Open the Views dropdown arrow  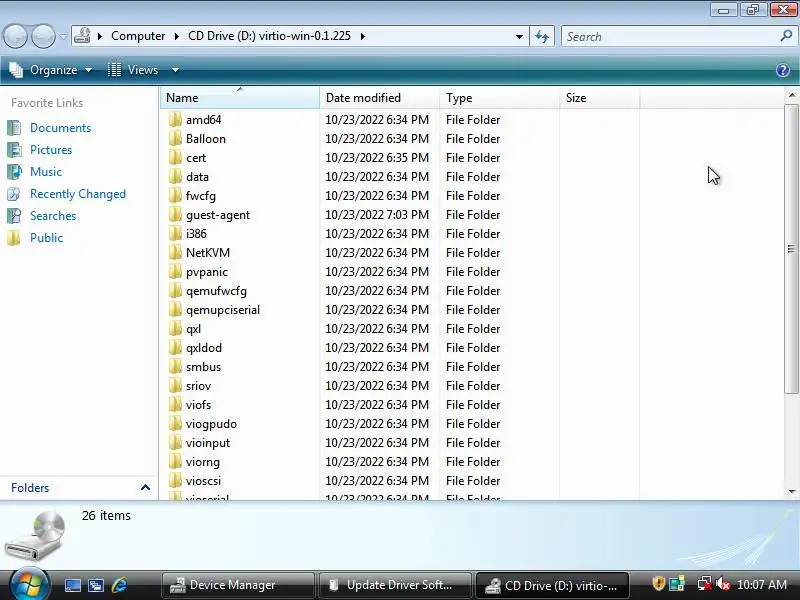175,70
